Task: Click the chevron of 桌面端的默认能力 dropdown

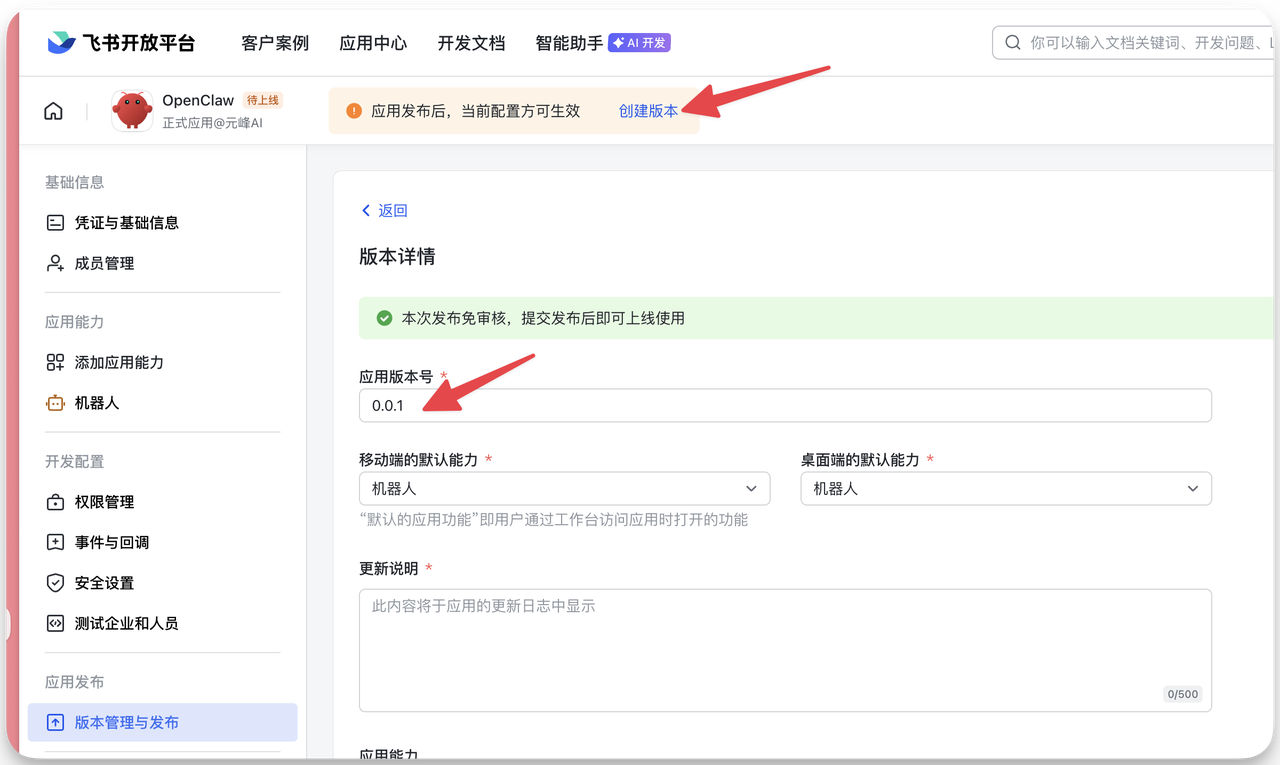Action: [x=1192, y=489]
